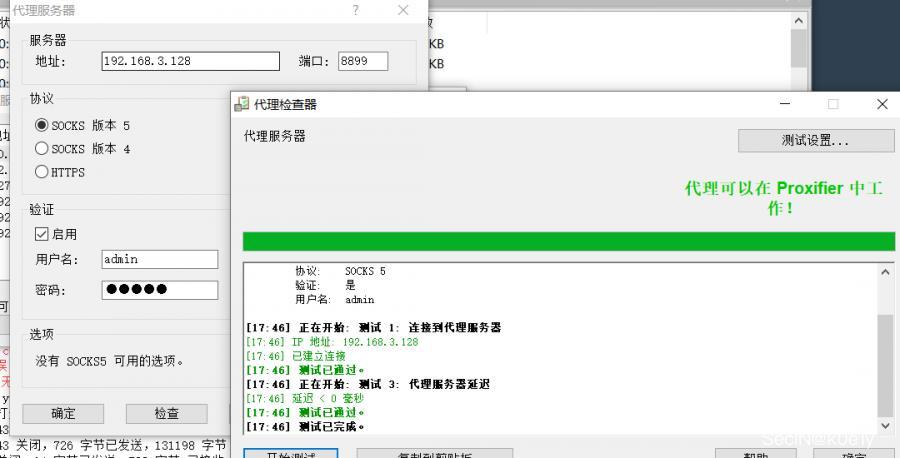900x458 pixels.
Task: Click the Proxy Checker window title icon
Action: click(242, 104)
